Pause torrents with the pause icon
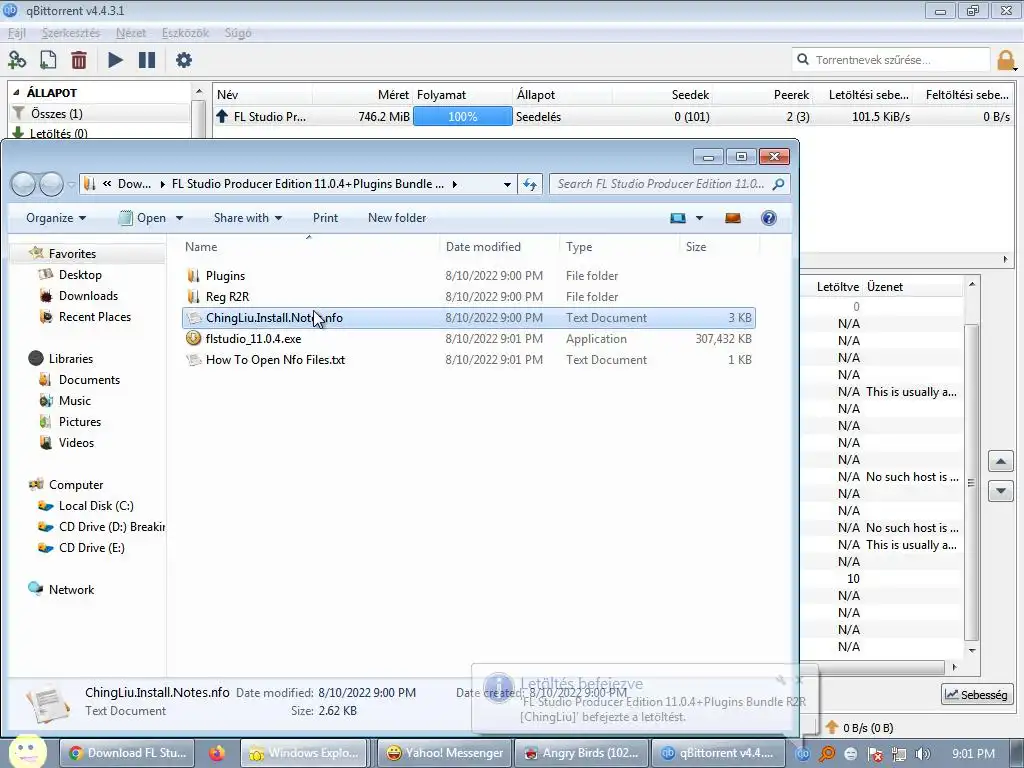Image resolution: width=1024 pixels, height=768 pixels. [x=147, y=60]
